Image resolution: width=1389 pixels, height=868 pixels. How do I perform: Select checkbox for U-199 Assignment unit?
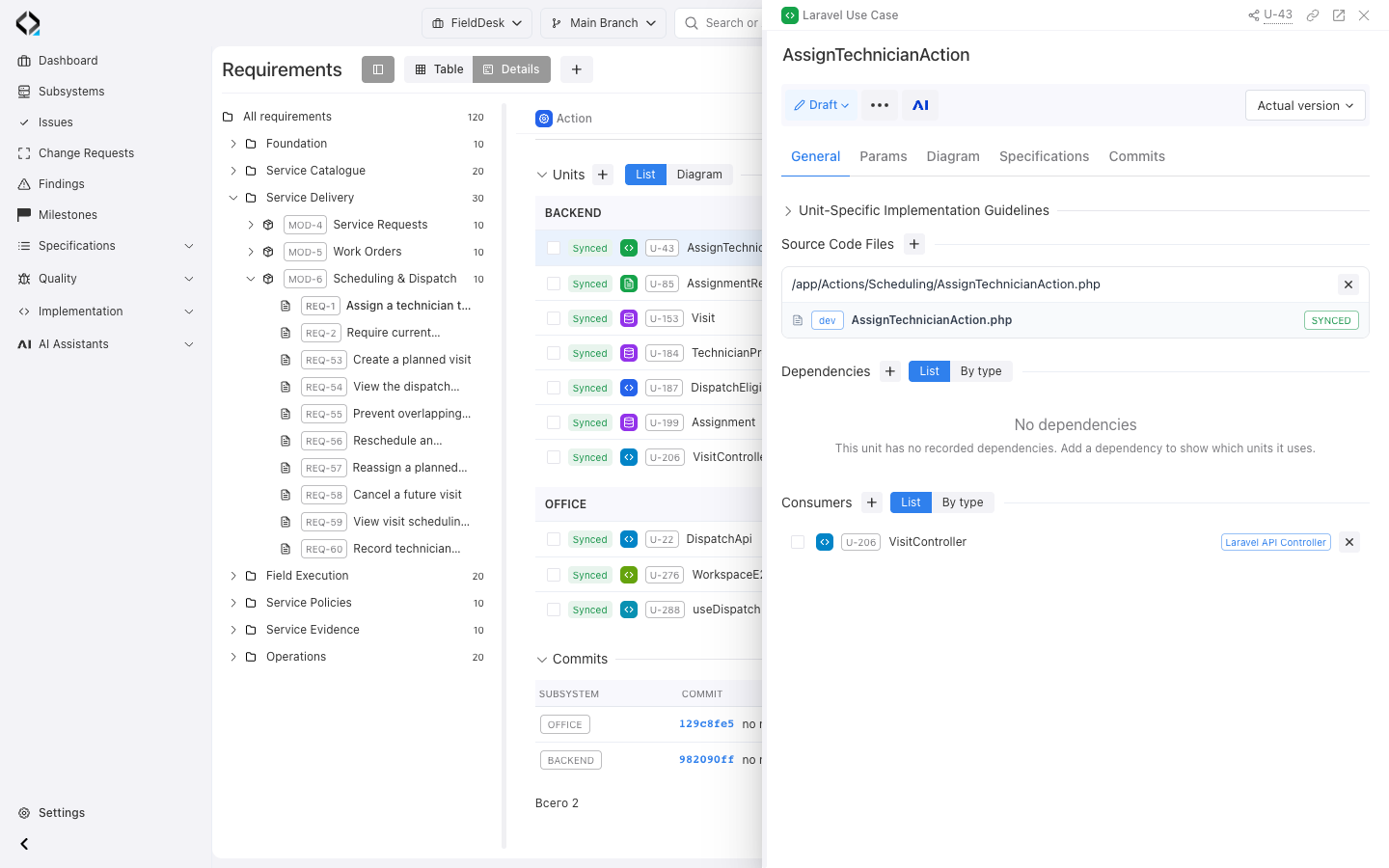coord(554,422)
